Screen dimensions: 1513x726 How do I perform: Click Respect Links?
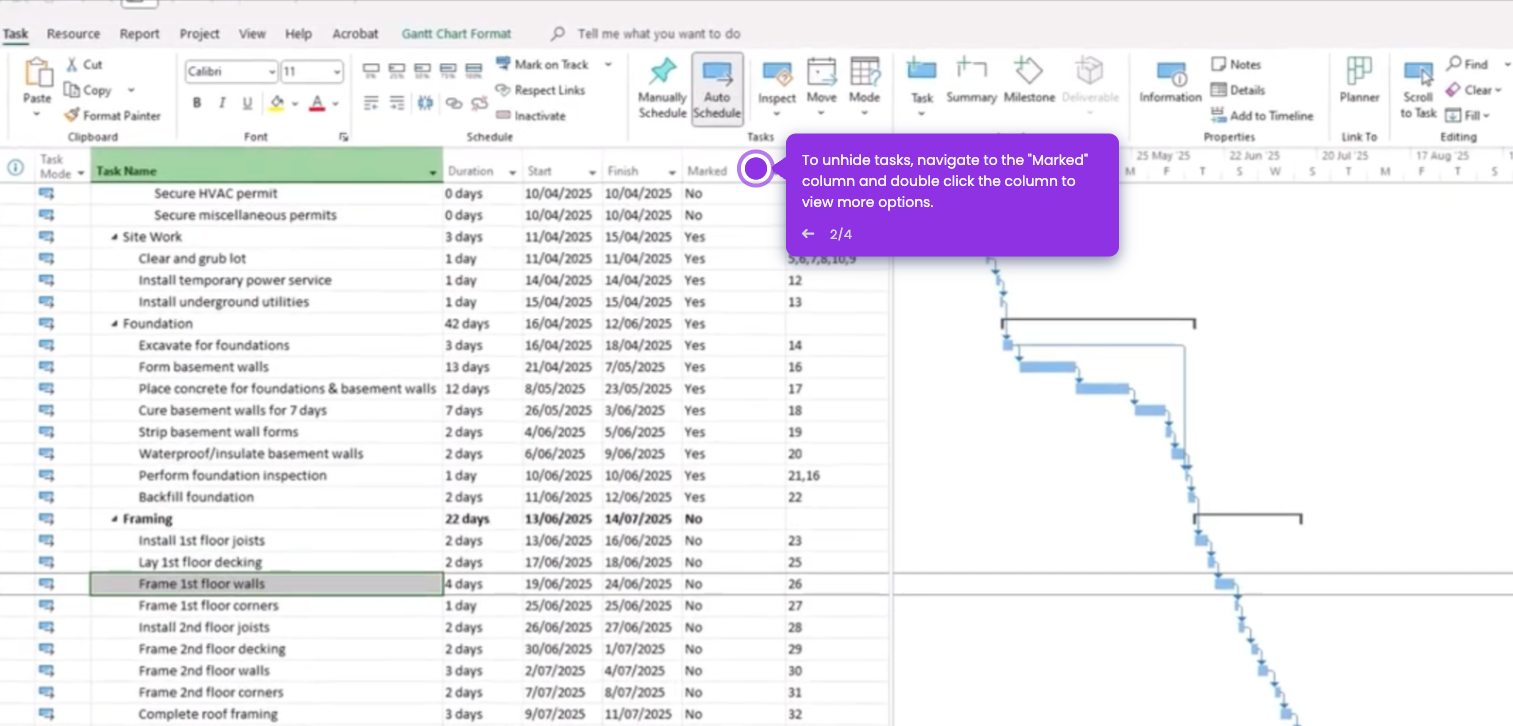click(x=541, y=90)
